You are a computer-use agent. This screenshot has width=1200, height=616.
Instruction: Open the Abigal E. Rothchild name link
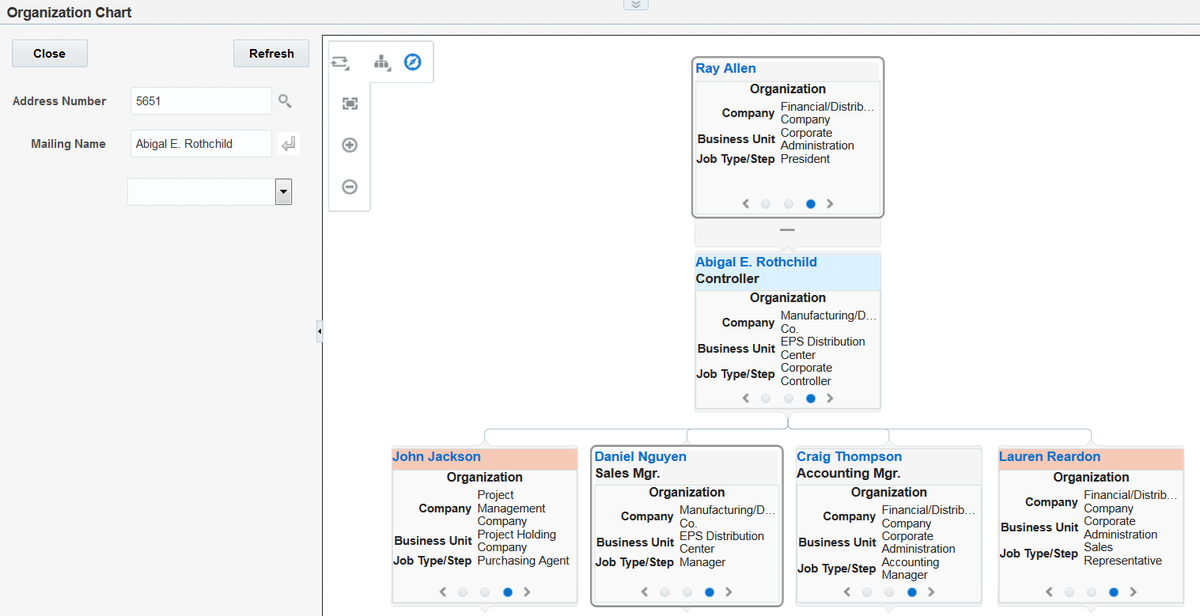[756, 262]
